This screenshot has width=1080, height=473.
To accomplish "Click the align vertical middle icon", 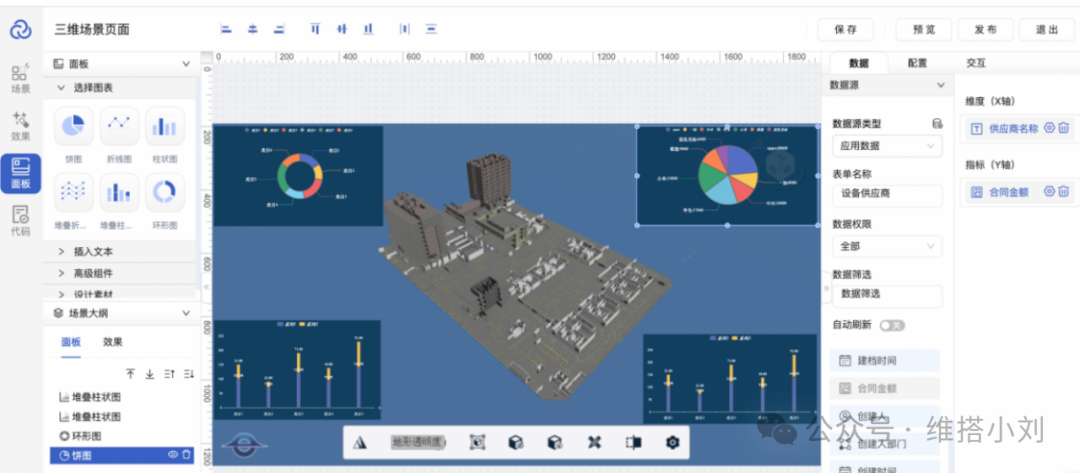I will click(x=342, y=29).
